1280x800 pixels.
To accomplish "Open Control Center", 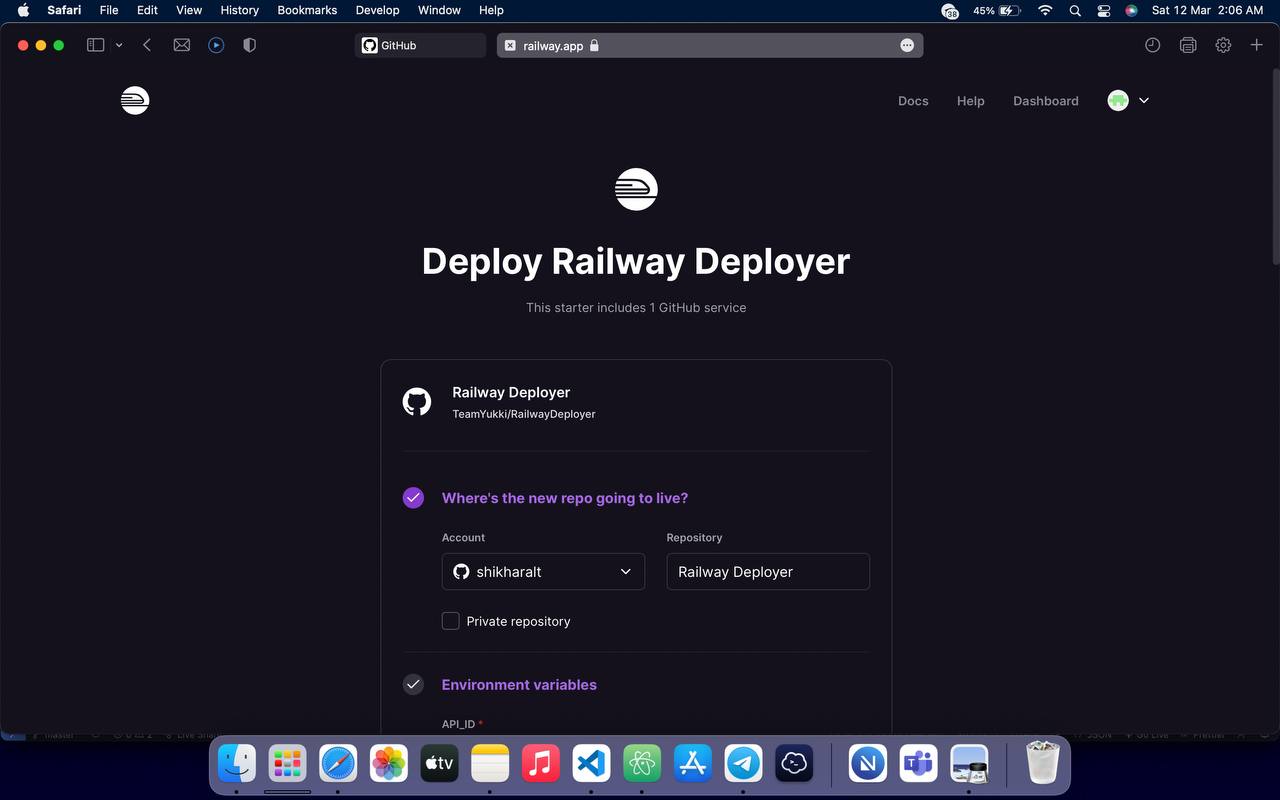I will (x=1104, y=10).
